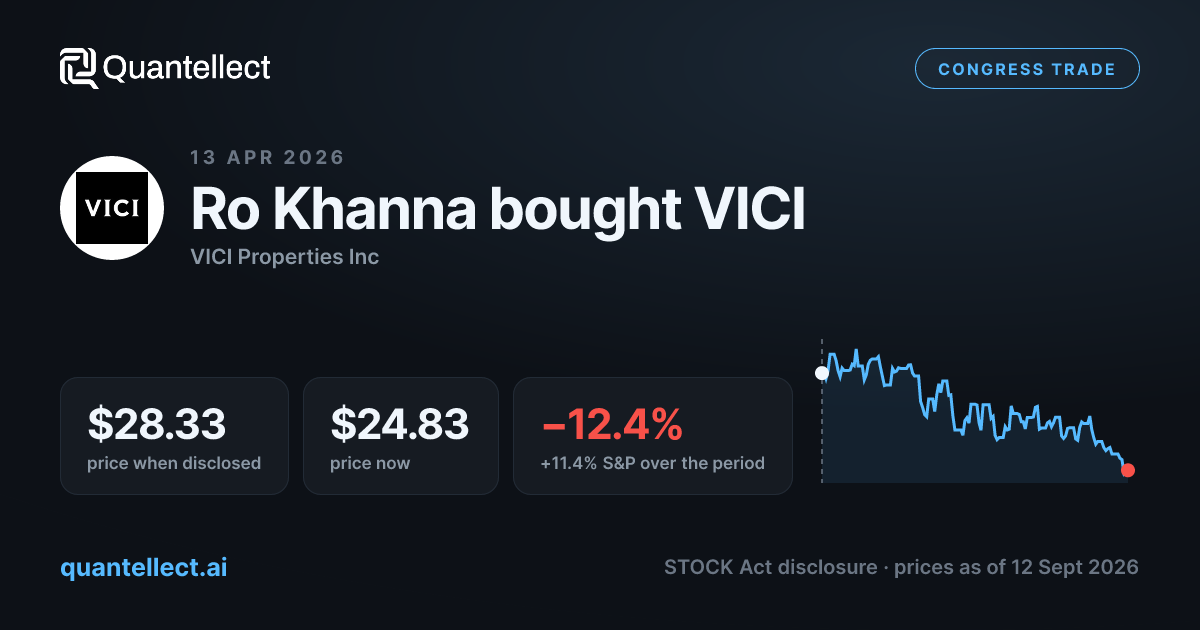Click the VICI Properties Inc subtitle

point(285,257)
